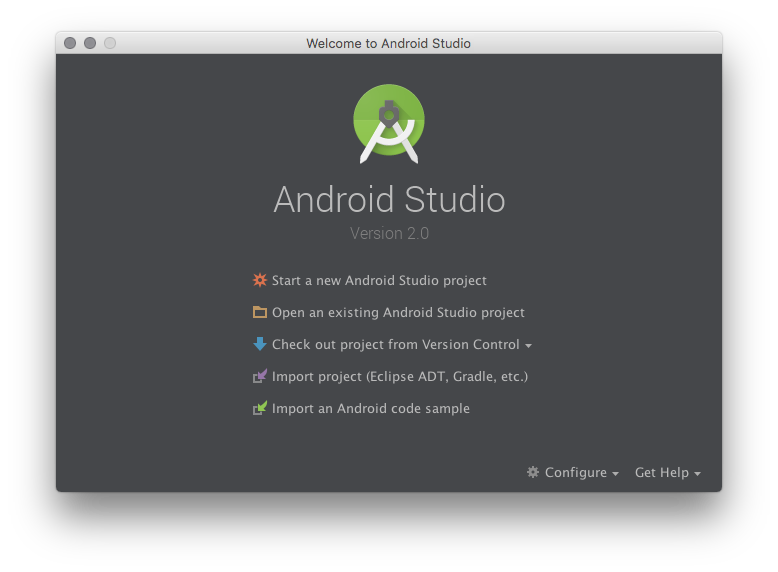The width and height of the screenshot is (778, 572).
Task: Click the orange starburst new project icon
Action: click(x=259, y=280)
